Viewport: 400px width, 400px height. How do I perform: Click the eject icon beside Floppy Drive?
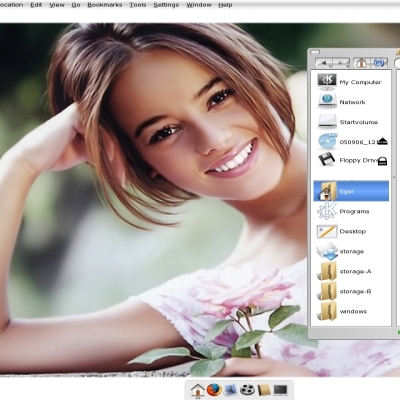383,162
